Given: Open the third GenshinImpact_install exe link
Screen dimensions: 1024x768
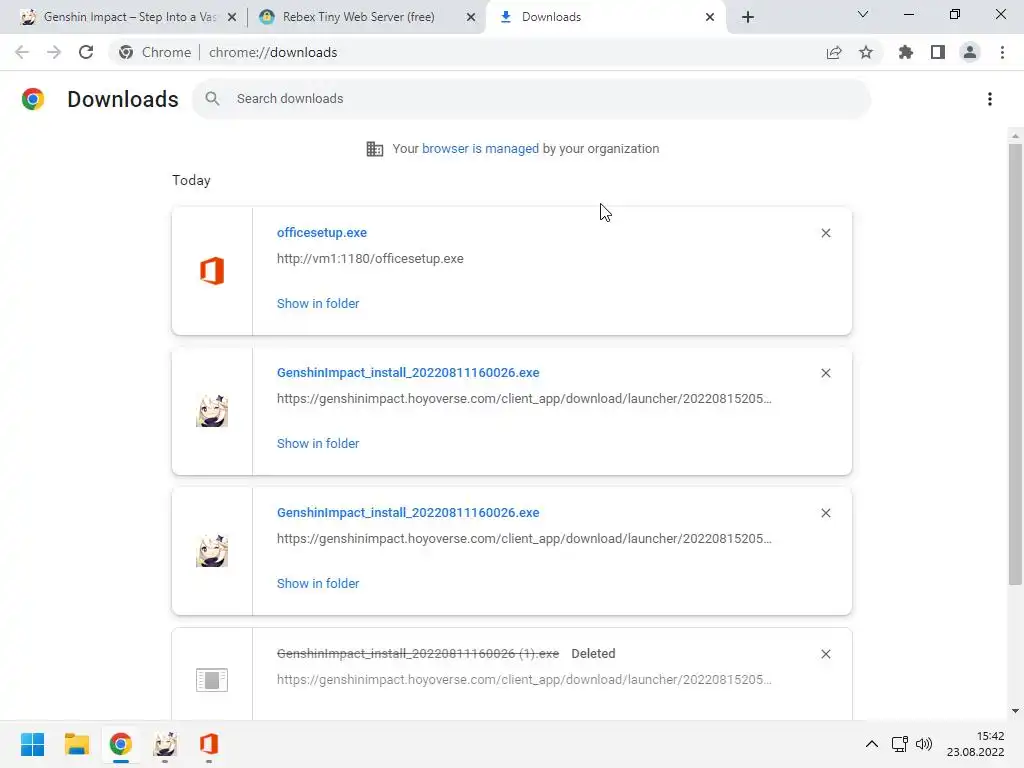Looking at the screenshot, I should [x=408, y=513].
